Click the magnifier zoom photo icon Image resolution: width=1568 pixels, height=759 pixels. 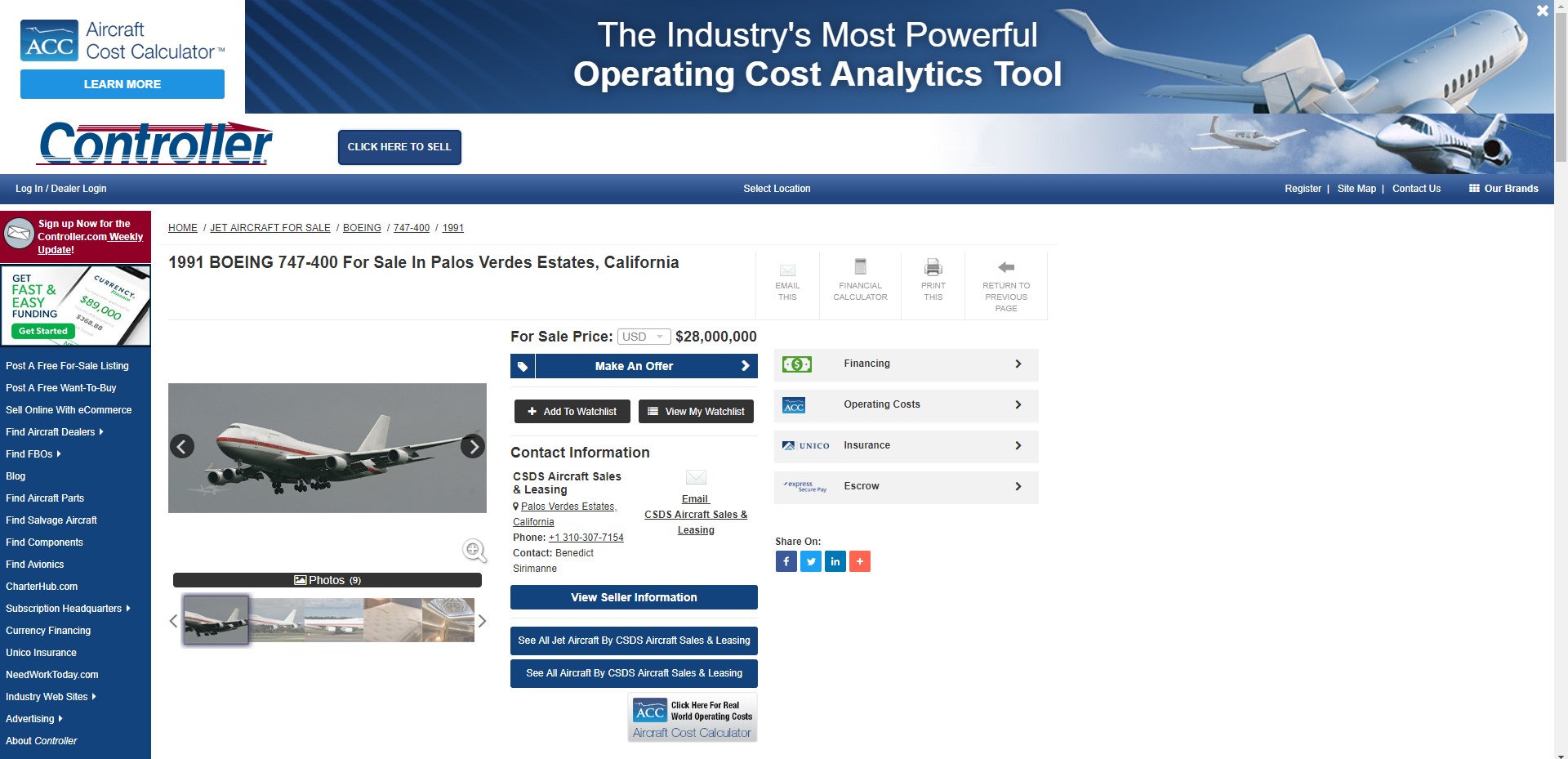click(474, 551)
